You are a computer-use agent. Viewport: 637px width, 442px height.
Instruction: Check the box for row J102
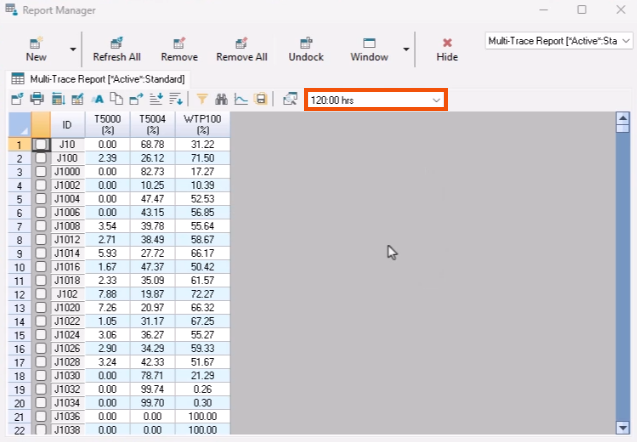click(x=41, y=294)
